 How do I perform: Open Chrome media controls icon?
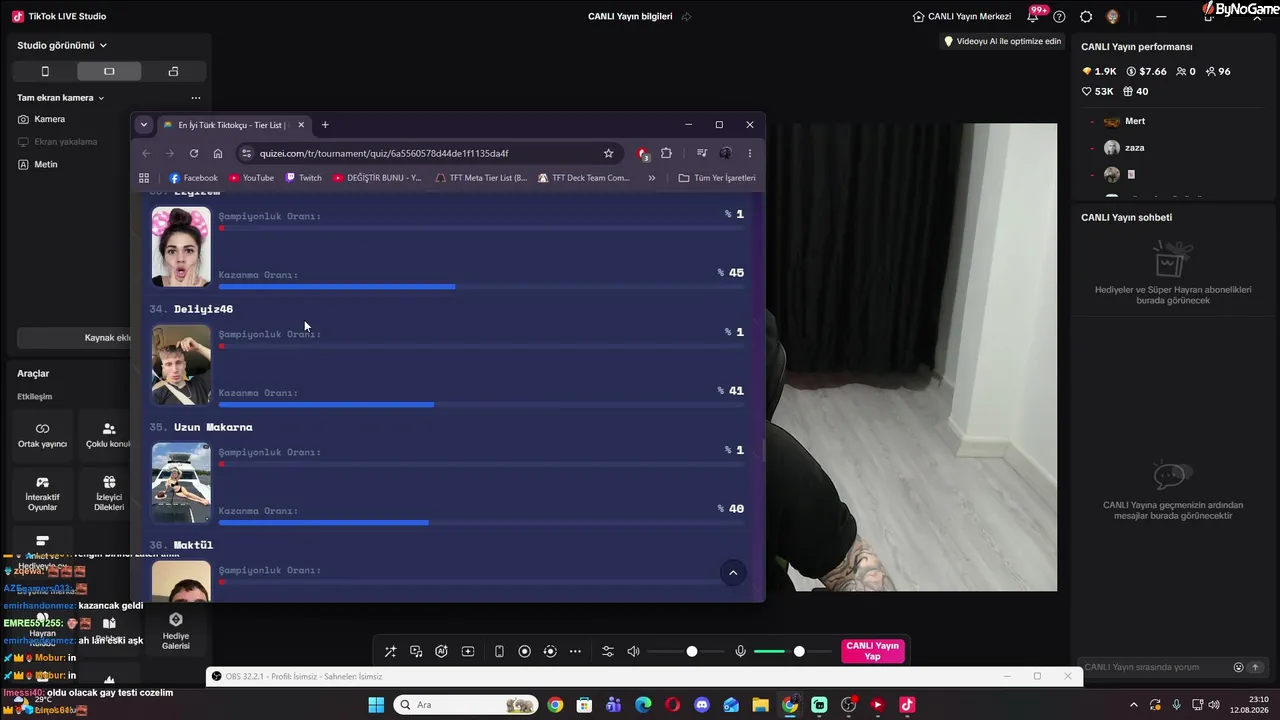[702, 153]
